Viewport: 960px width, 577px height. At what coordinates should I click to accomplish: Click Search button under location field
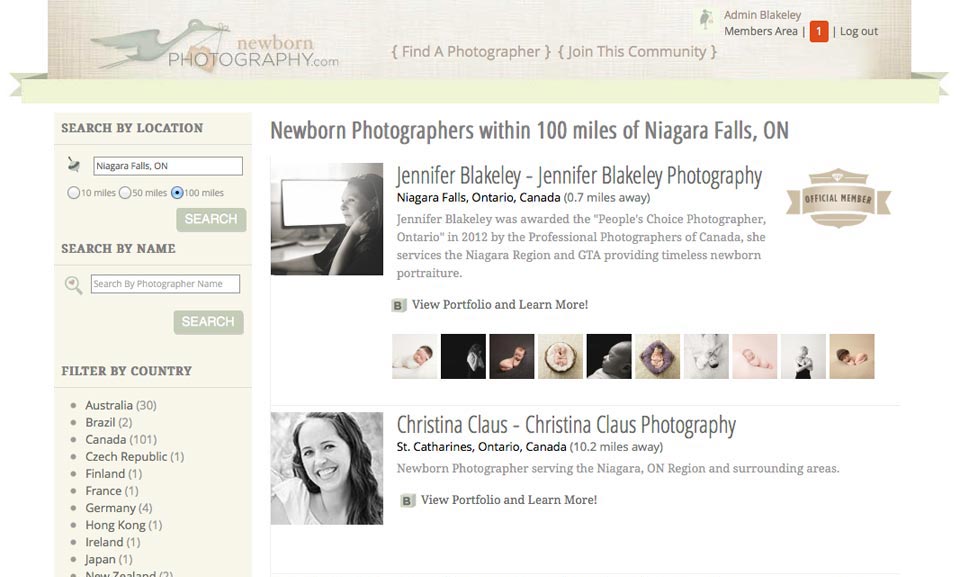click(x=211, y=219)
